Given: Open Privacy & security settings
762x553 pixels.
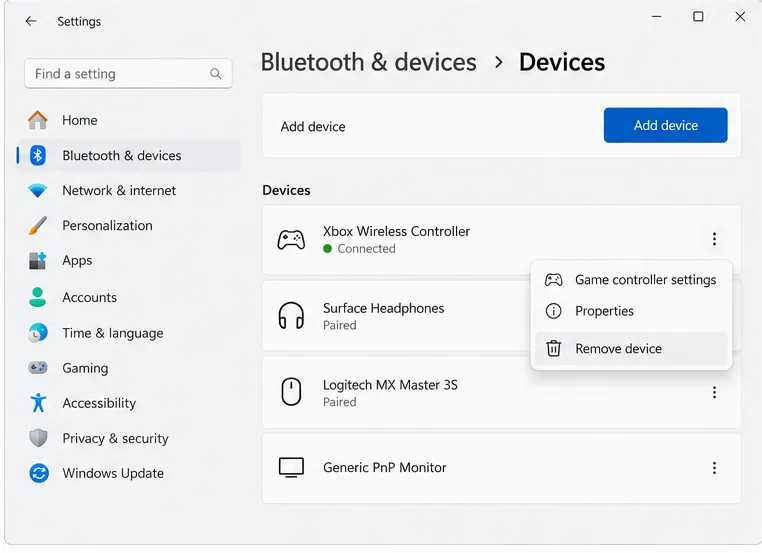Looking at the screenshot, I should point(129,438).
